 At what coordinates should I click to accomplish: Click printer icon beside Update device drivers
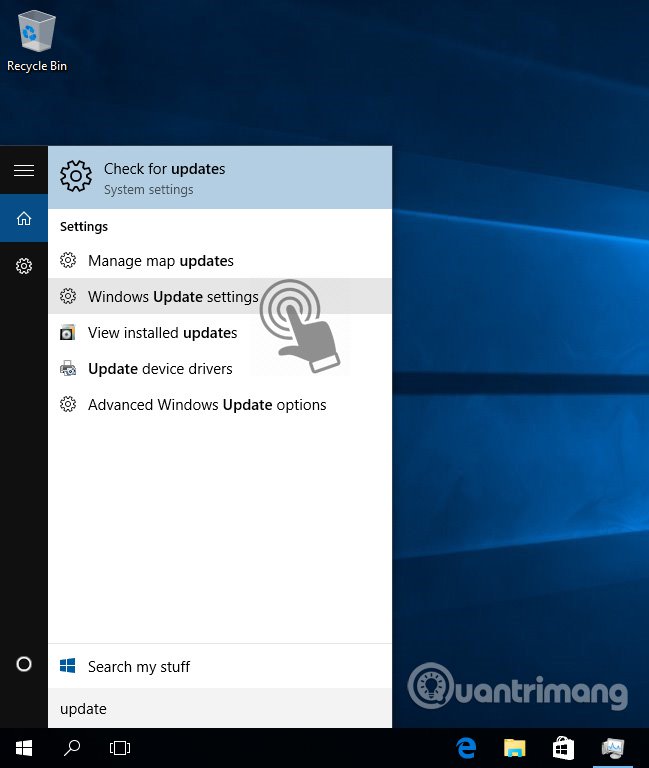[x=68, y=368]
